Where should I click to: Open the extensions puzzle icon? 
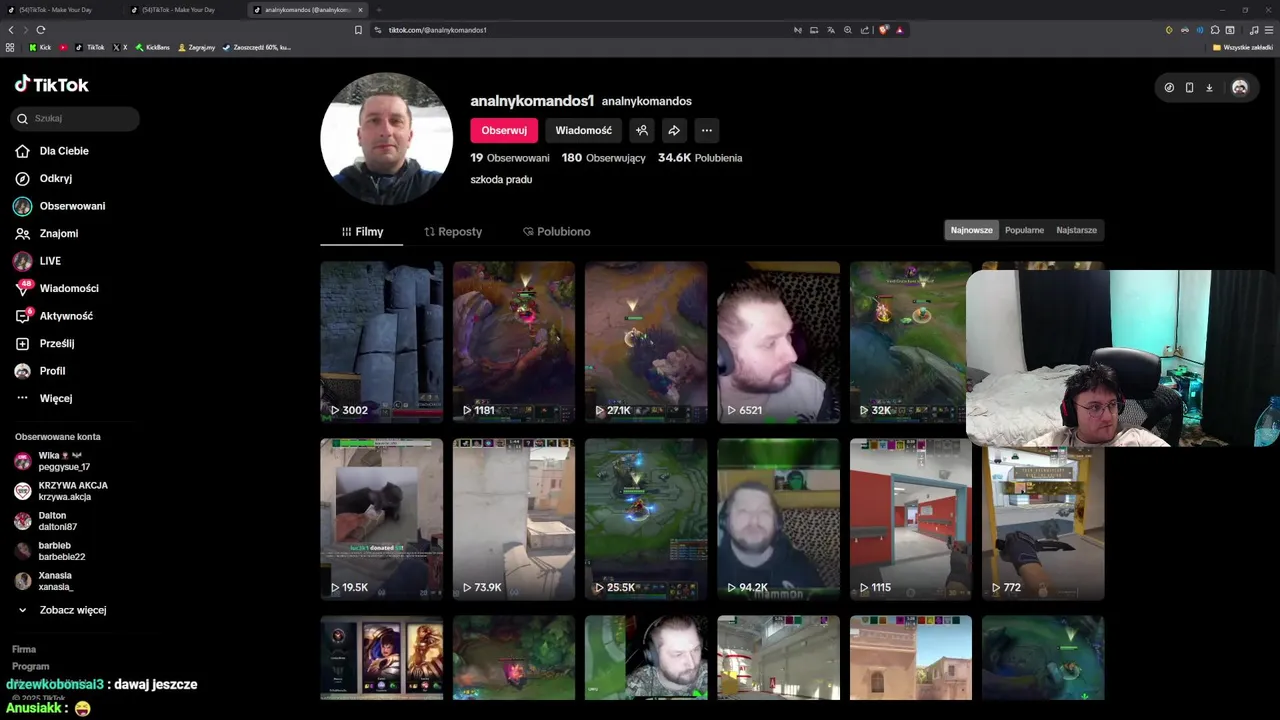(x=1215, y=30)
